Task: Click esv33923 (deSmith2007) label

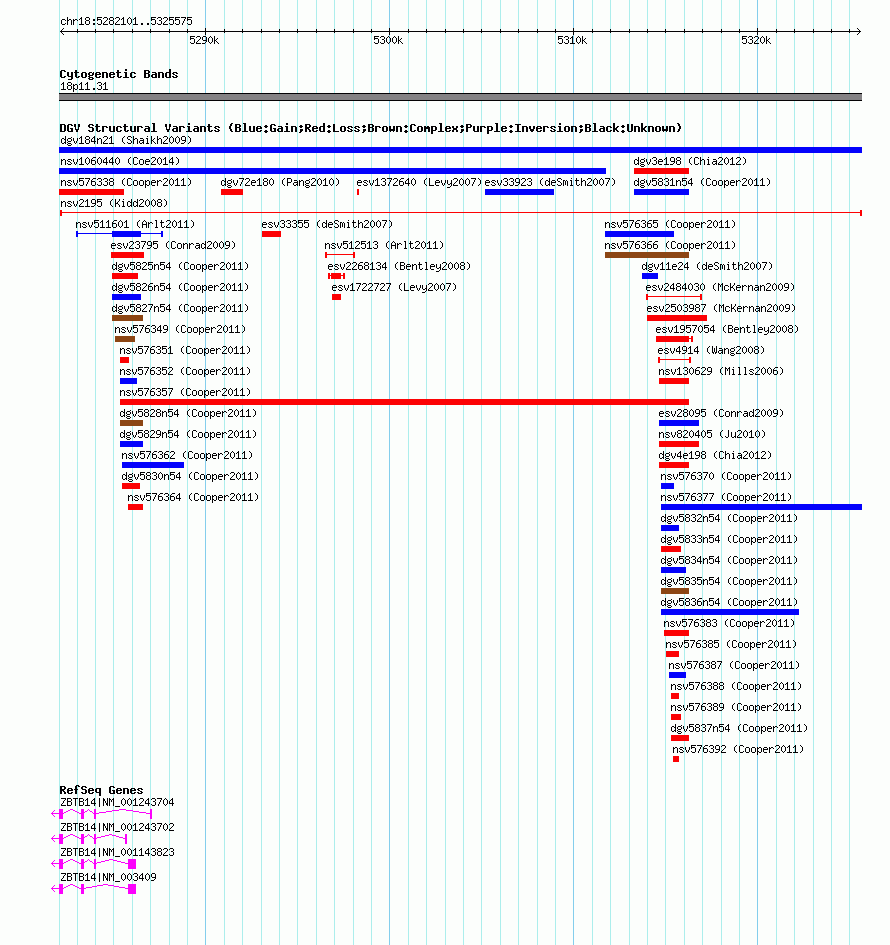Action: (x=550, y=183)
